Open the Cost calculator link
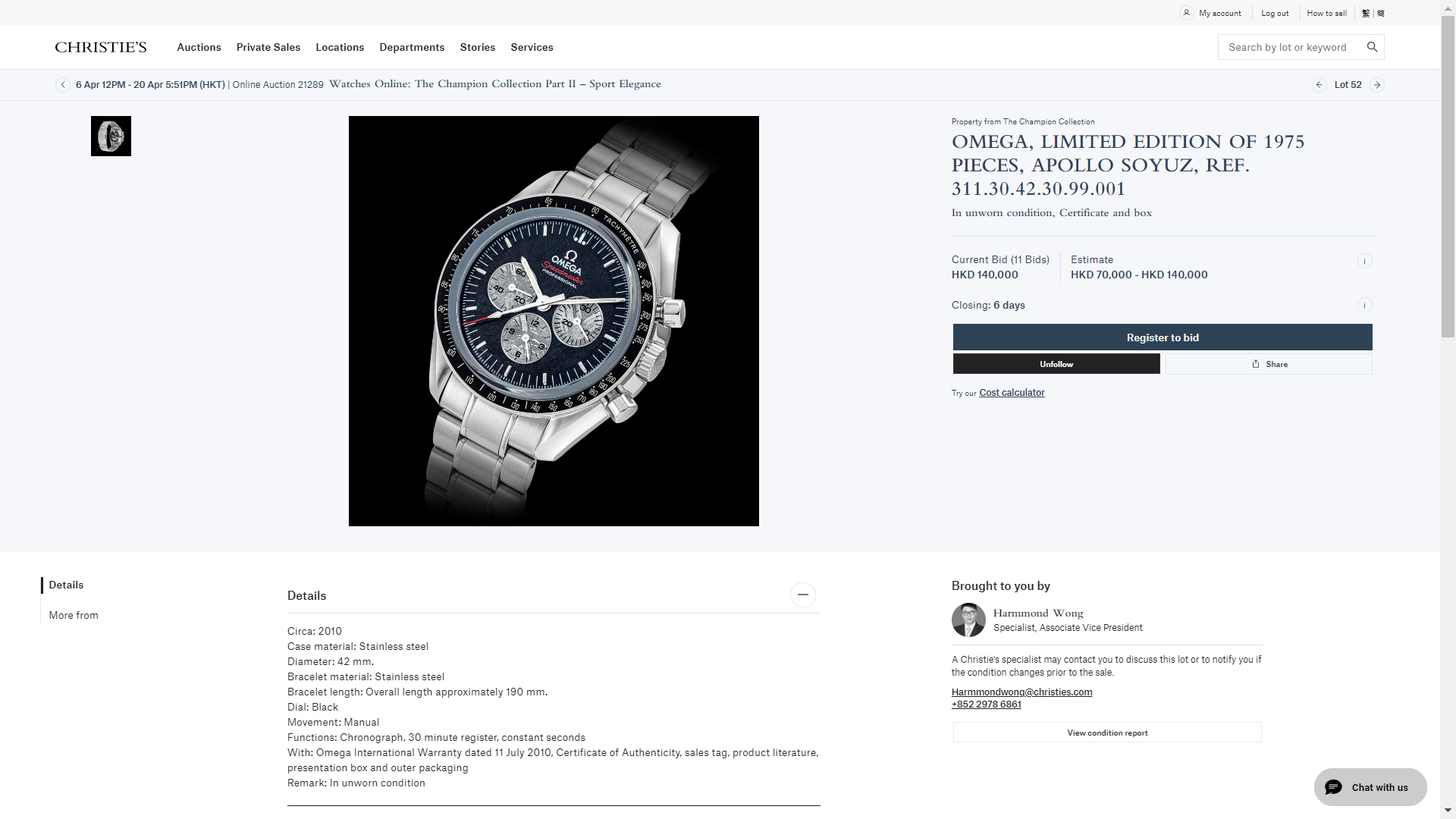The height and width of the screenshot is (819, 1456). pyautogui.click(x=1012, y=393)
